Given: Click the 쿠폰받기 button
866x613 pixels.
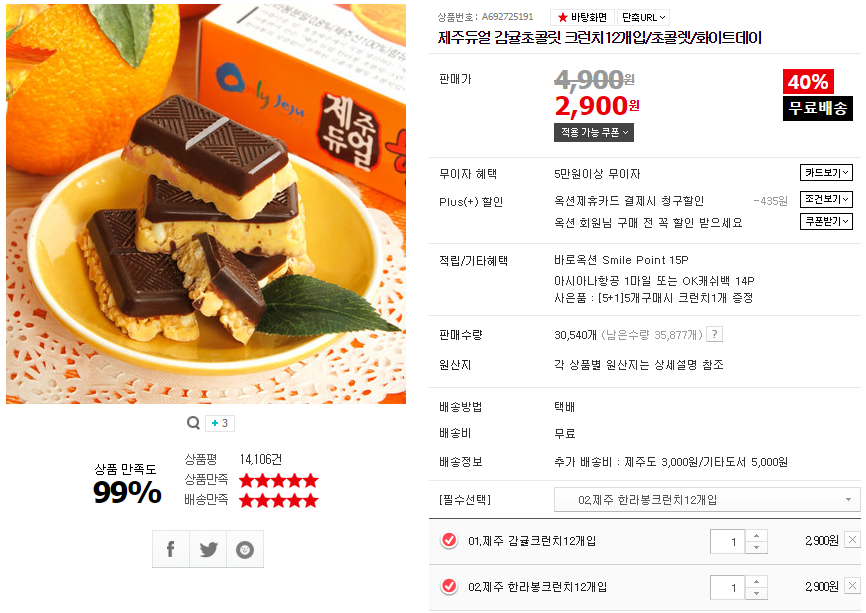Looking at the screenshot, I should 826,221.
